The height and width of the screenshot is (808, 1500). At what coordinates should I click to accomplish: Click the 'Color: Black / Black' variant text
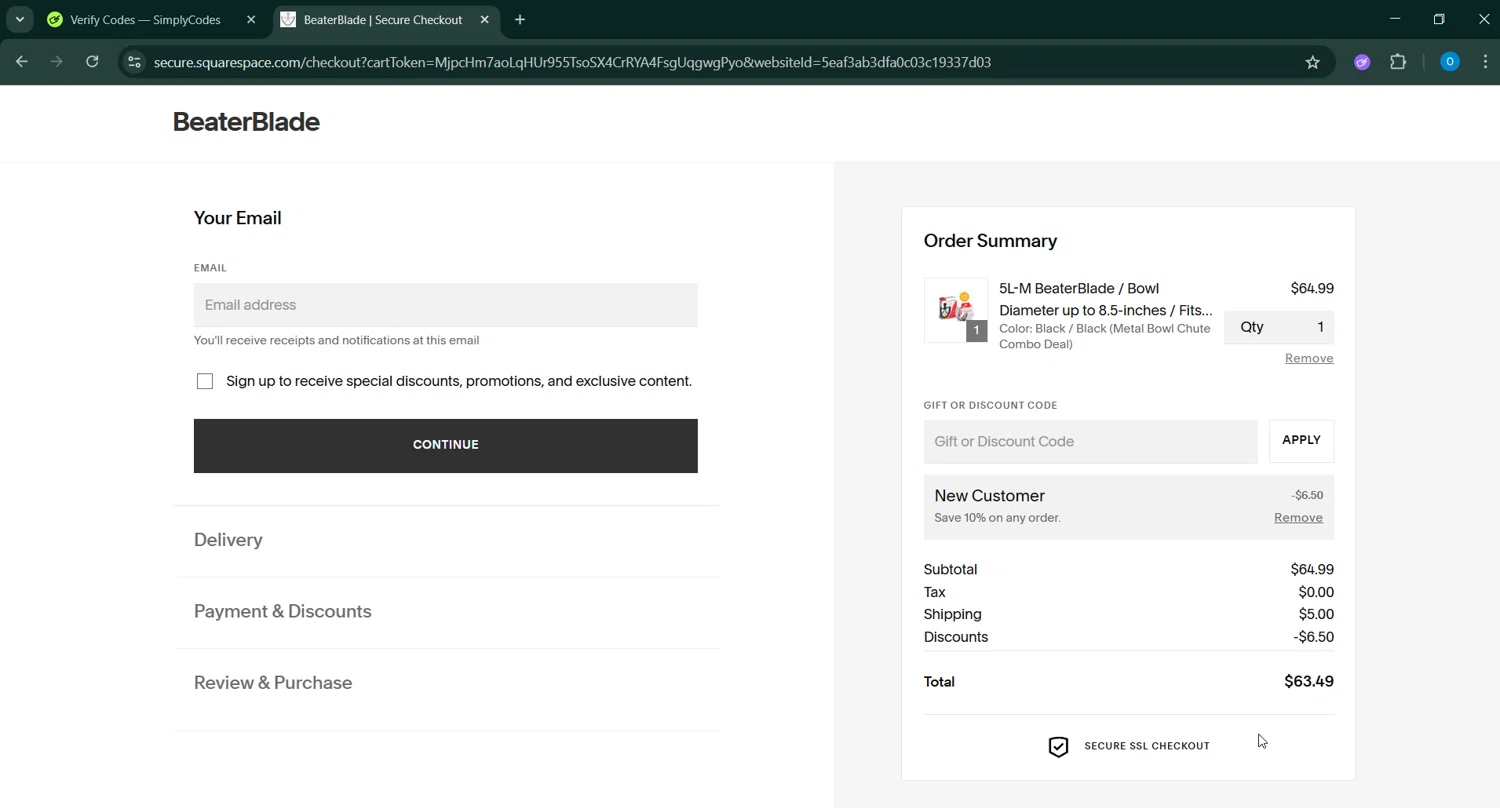coord(1105,336)
